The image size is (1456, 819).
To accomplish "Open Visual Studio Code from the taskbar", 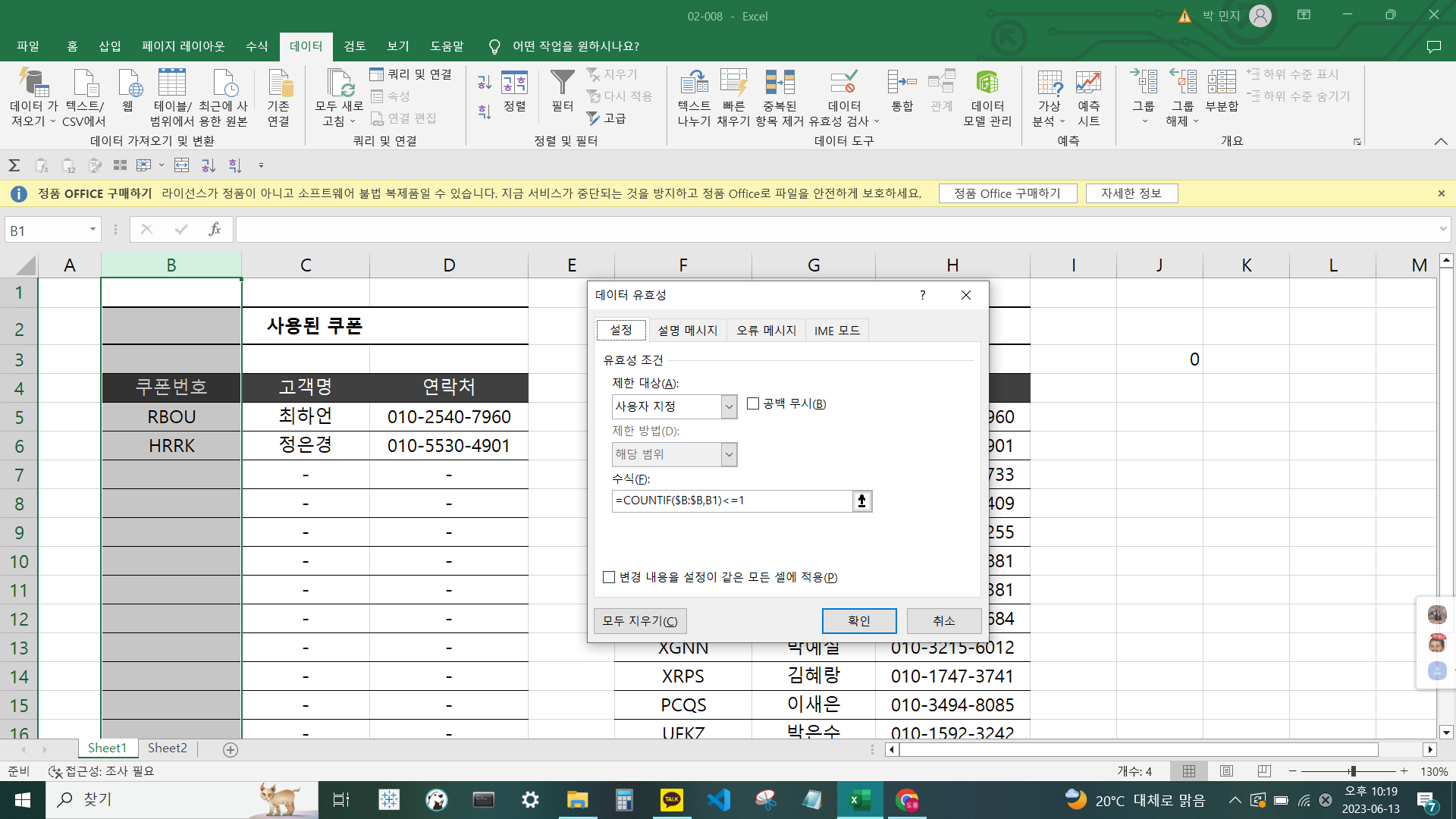I will click(718, 799).
